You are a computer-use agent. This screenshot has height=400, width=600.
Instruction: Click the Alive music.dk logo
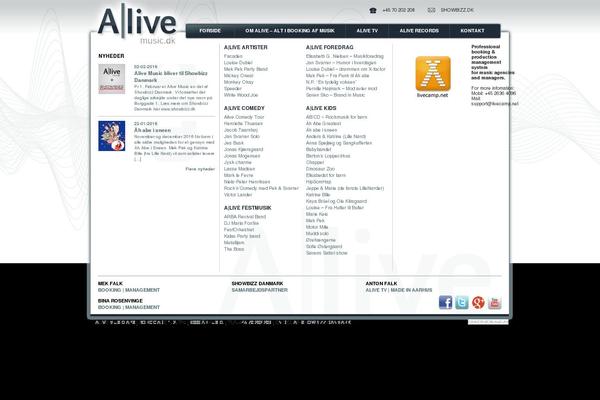(x=137, y=24)
